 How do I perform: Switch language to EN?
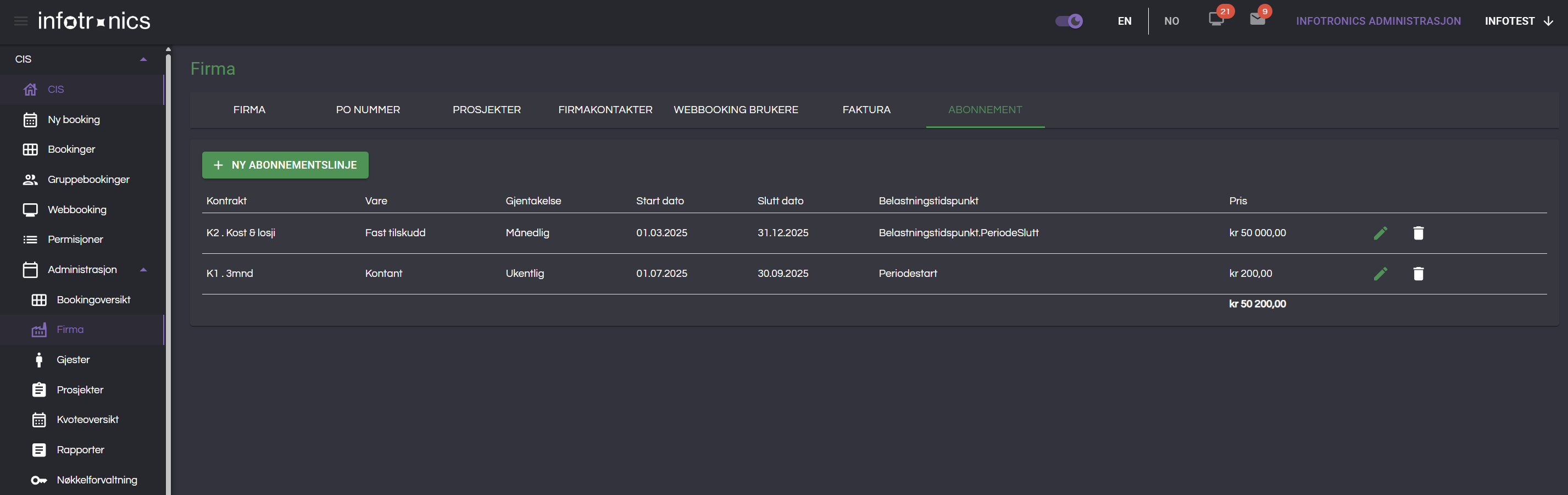click(x=1124, y=21)
